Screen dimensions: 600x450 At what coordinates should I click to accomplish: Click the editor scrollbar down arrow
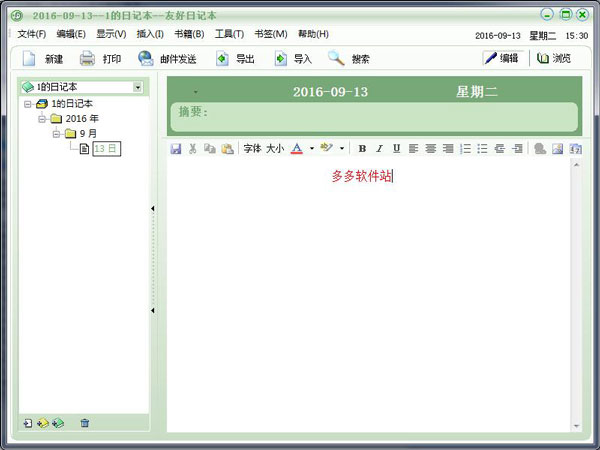(576, 426)
